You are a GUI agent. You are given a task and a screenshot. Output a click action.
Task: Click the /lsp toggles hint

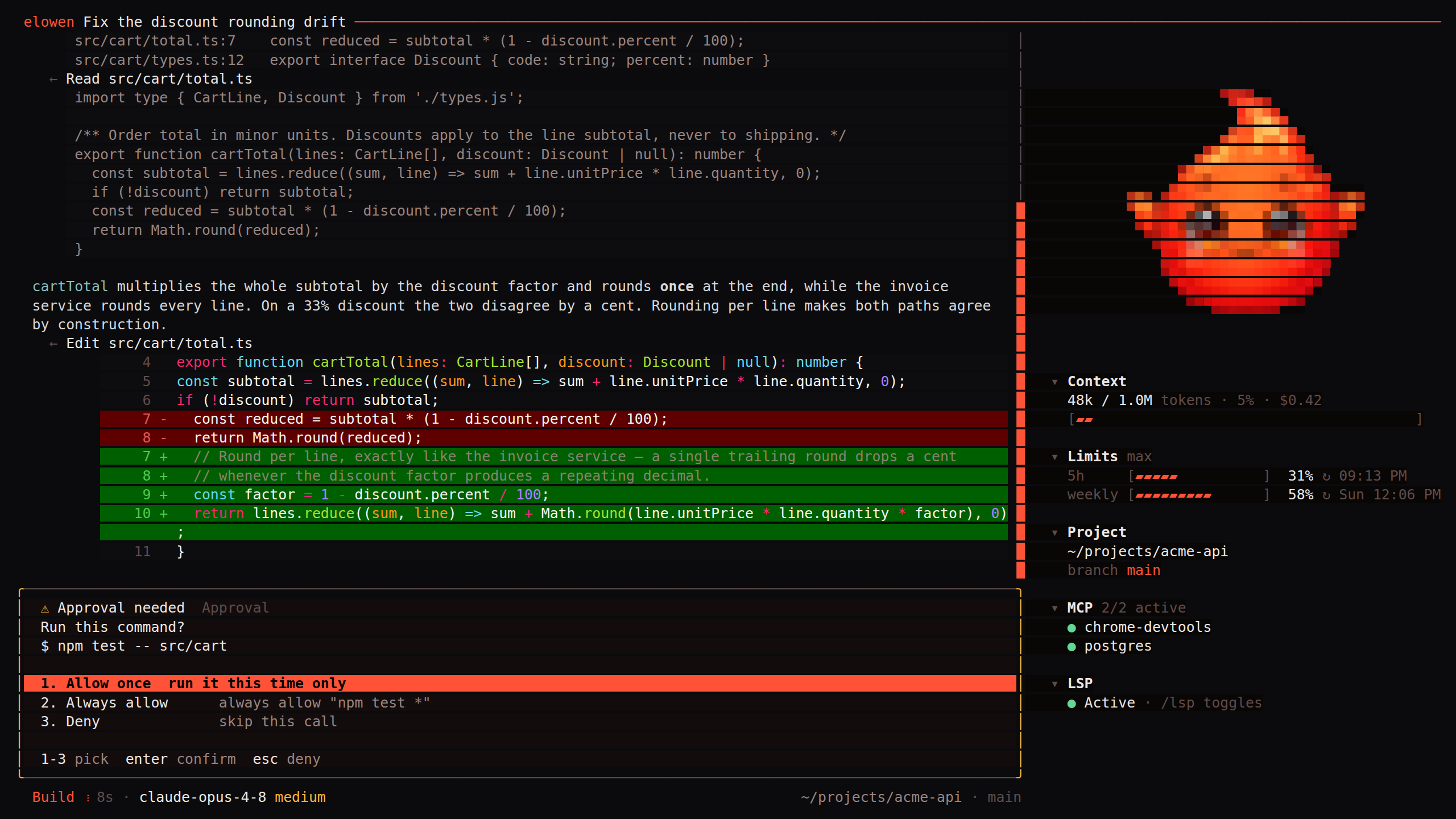[1211, 703]
